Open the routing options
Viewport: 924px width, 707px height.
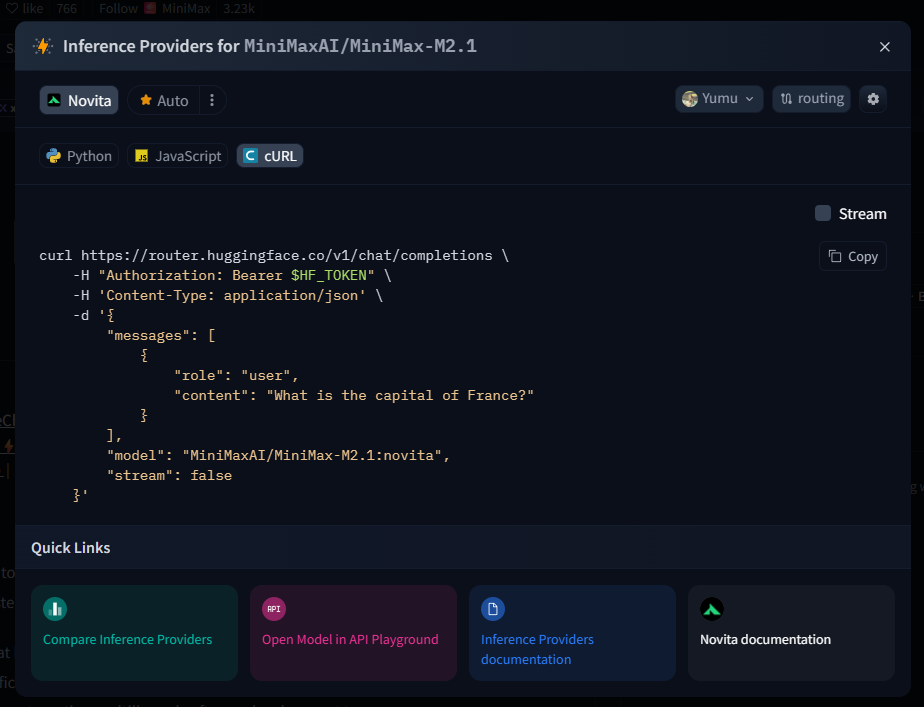pos(810,99)
